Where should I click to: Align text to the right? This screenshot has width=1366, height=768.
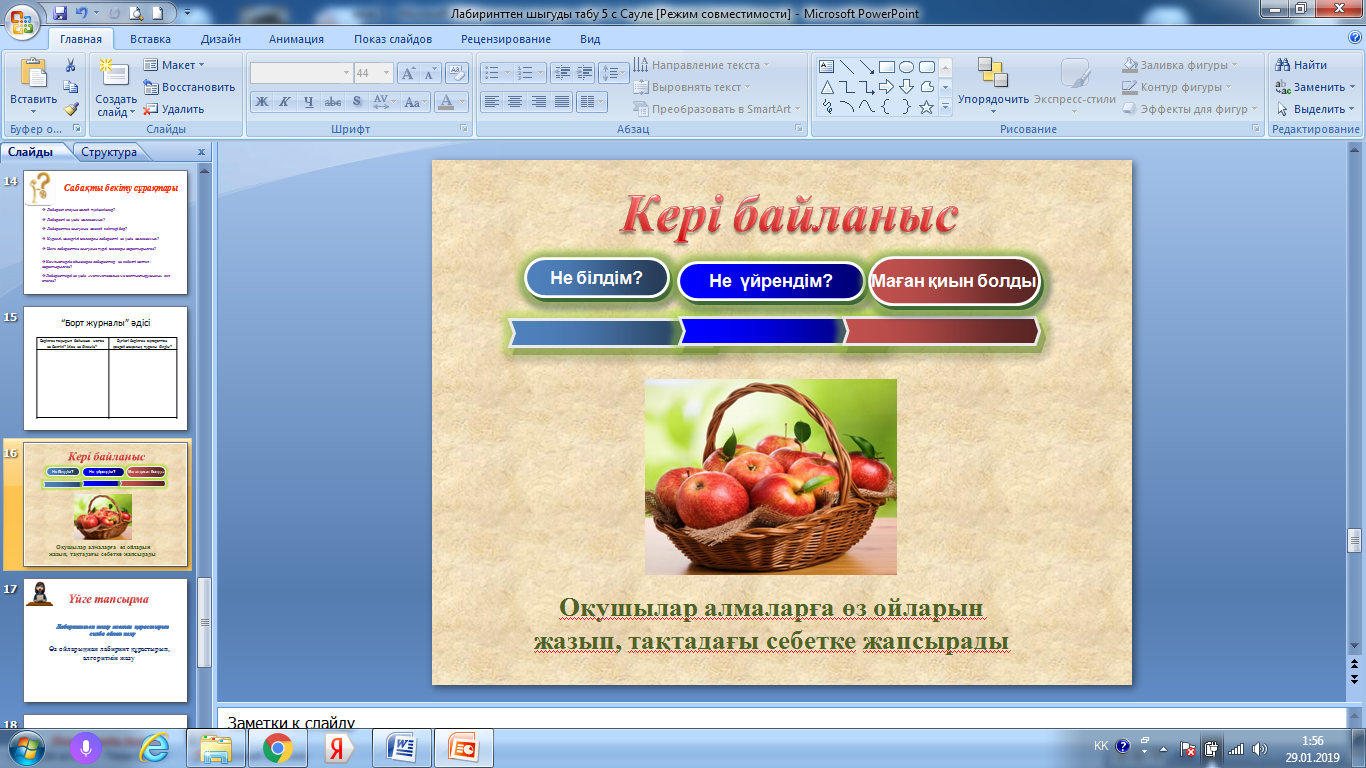(539, 102)
